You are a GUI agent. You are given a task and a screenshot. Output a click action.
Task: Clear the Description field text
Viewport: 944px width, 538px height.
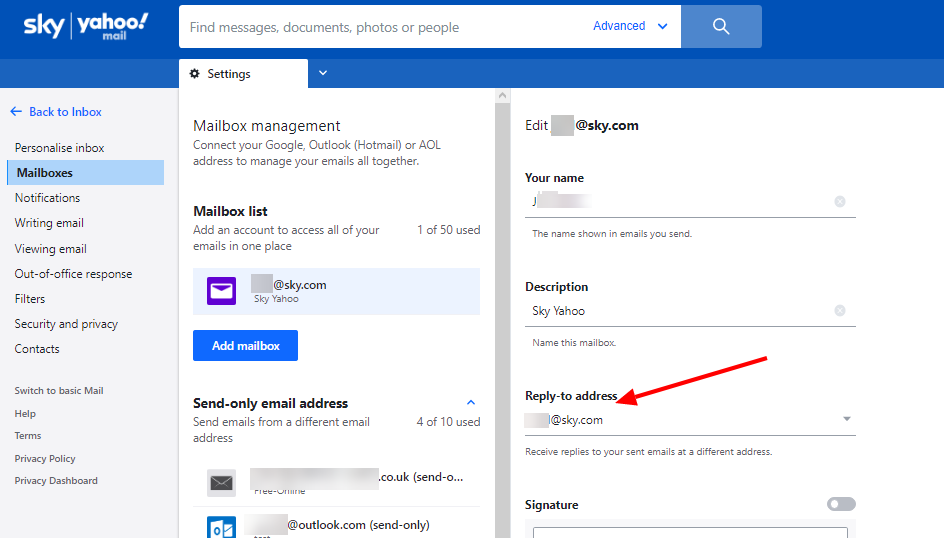coord(839,310)
